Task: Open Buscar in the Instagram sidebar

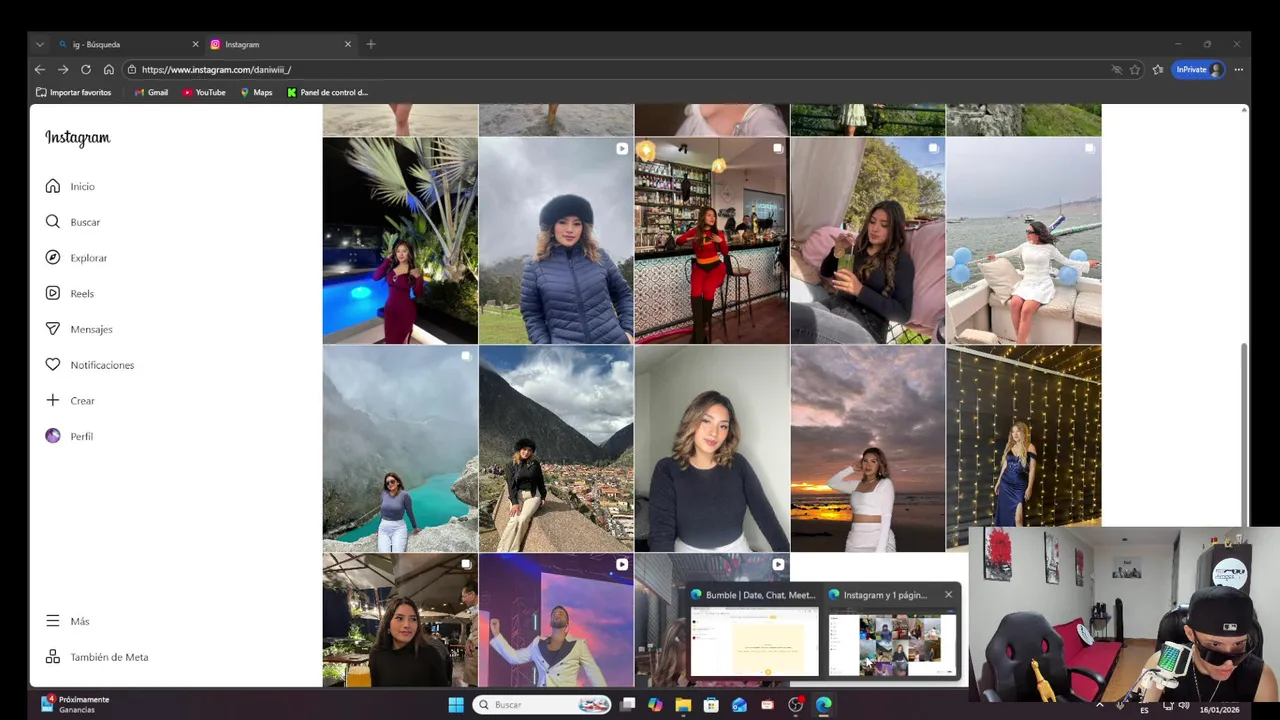Action: pyautogui.click(x=72, y=222)
